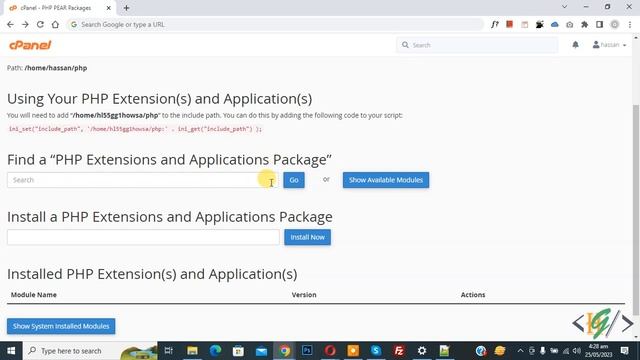Open the Extensions puzzle menu
The image size is (640, 360).
pyautogui.click(x=584, y=24)
